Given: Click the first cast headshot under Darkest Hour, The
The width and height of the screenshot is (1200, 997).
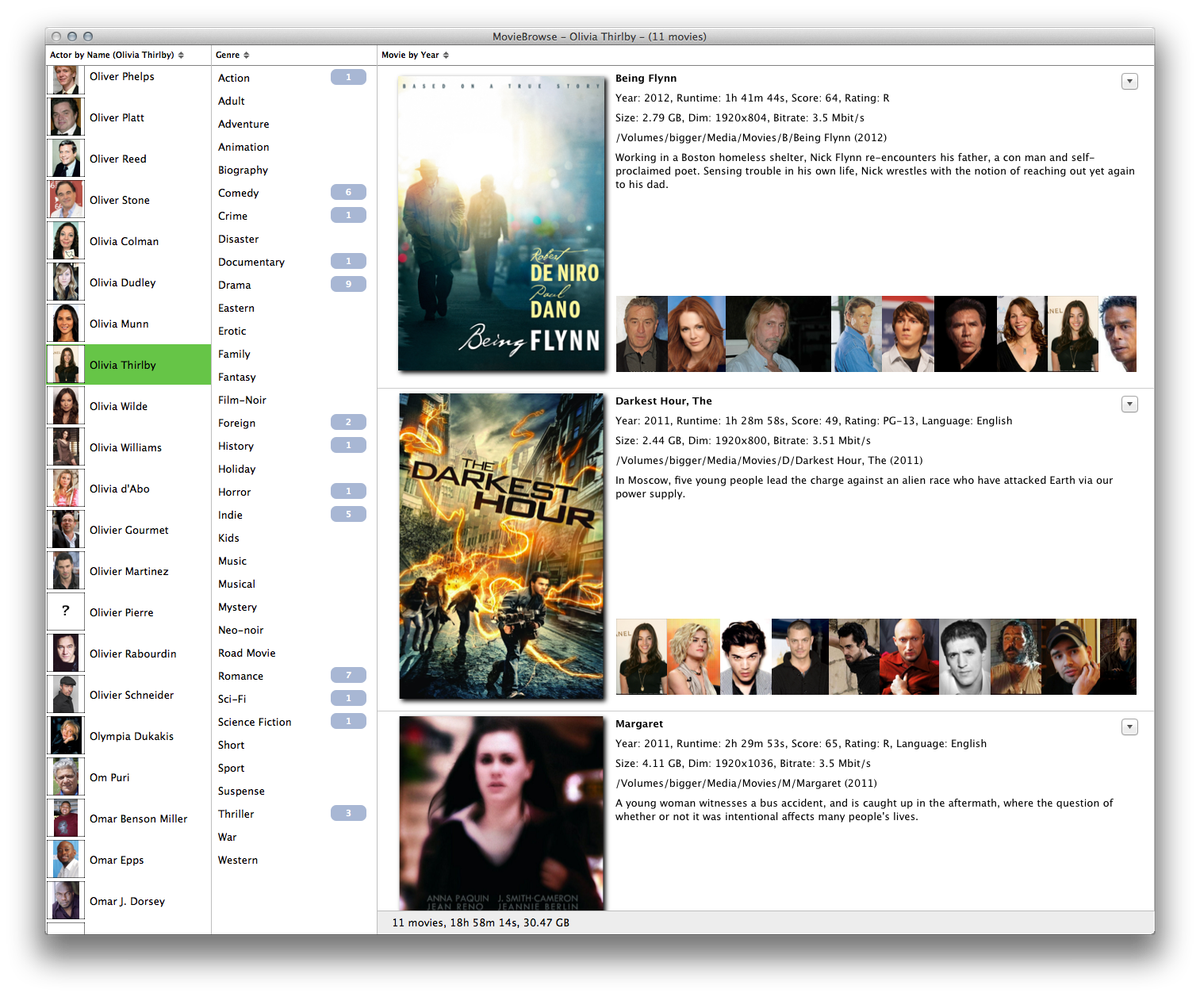Looking at the screenshot, I should 641,656.
